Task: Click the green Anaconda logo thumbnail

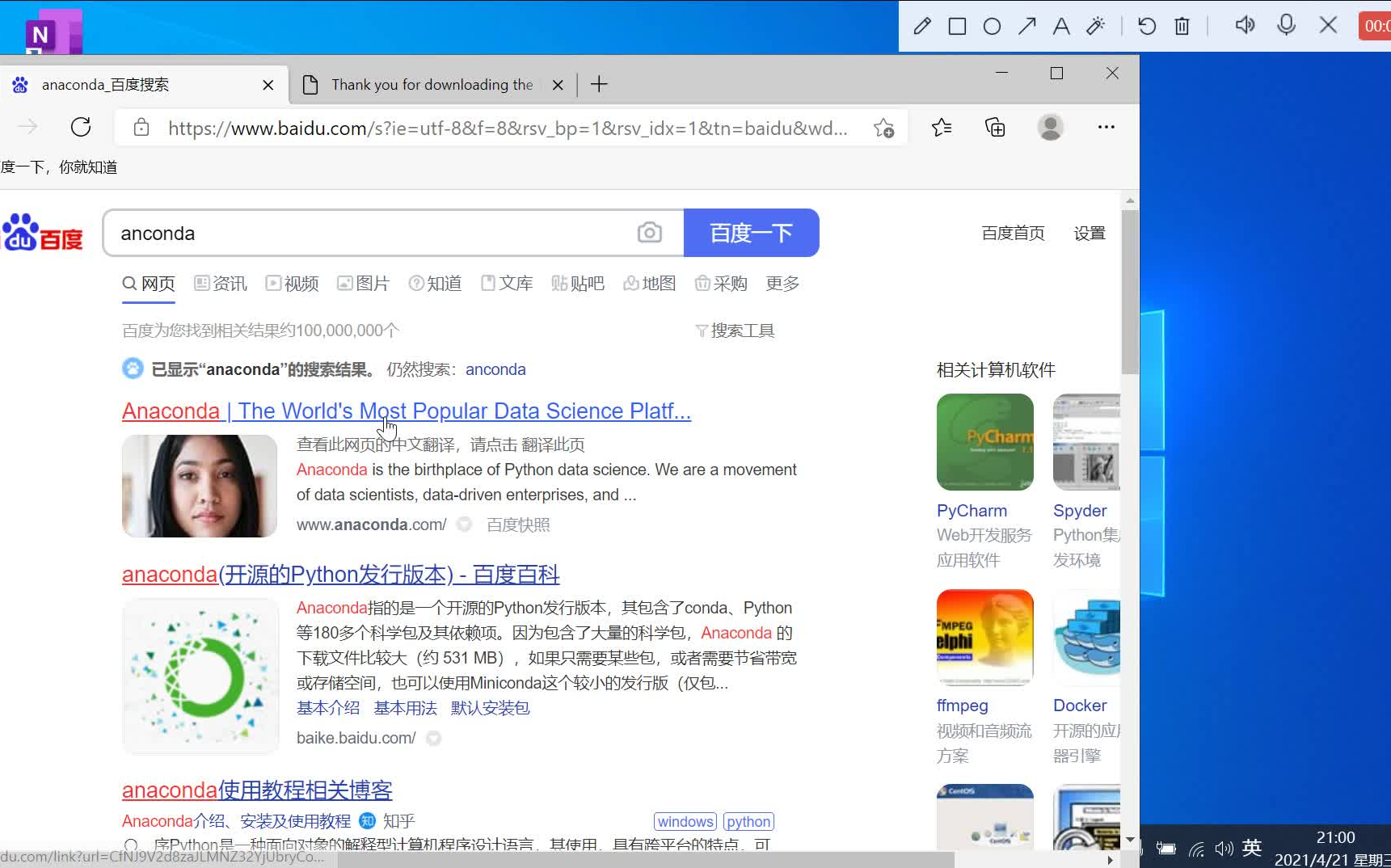Action: click(x=200, y=676)
